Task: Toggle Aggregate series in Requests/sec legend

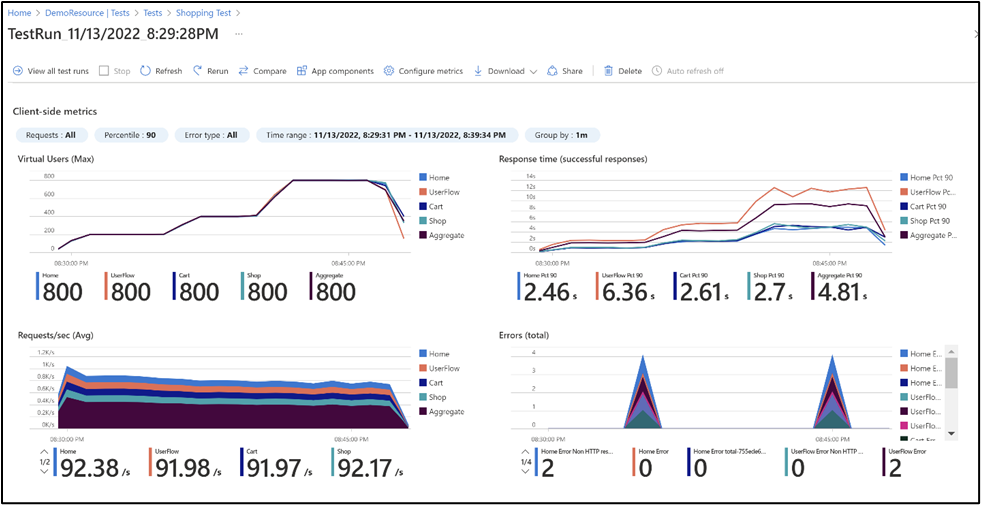Action: [442, 411]
